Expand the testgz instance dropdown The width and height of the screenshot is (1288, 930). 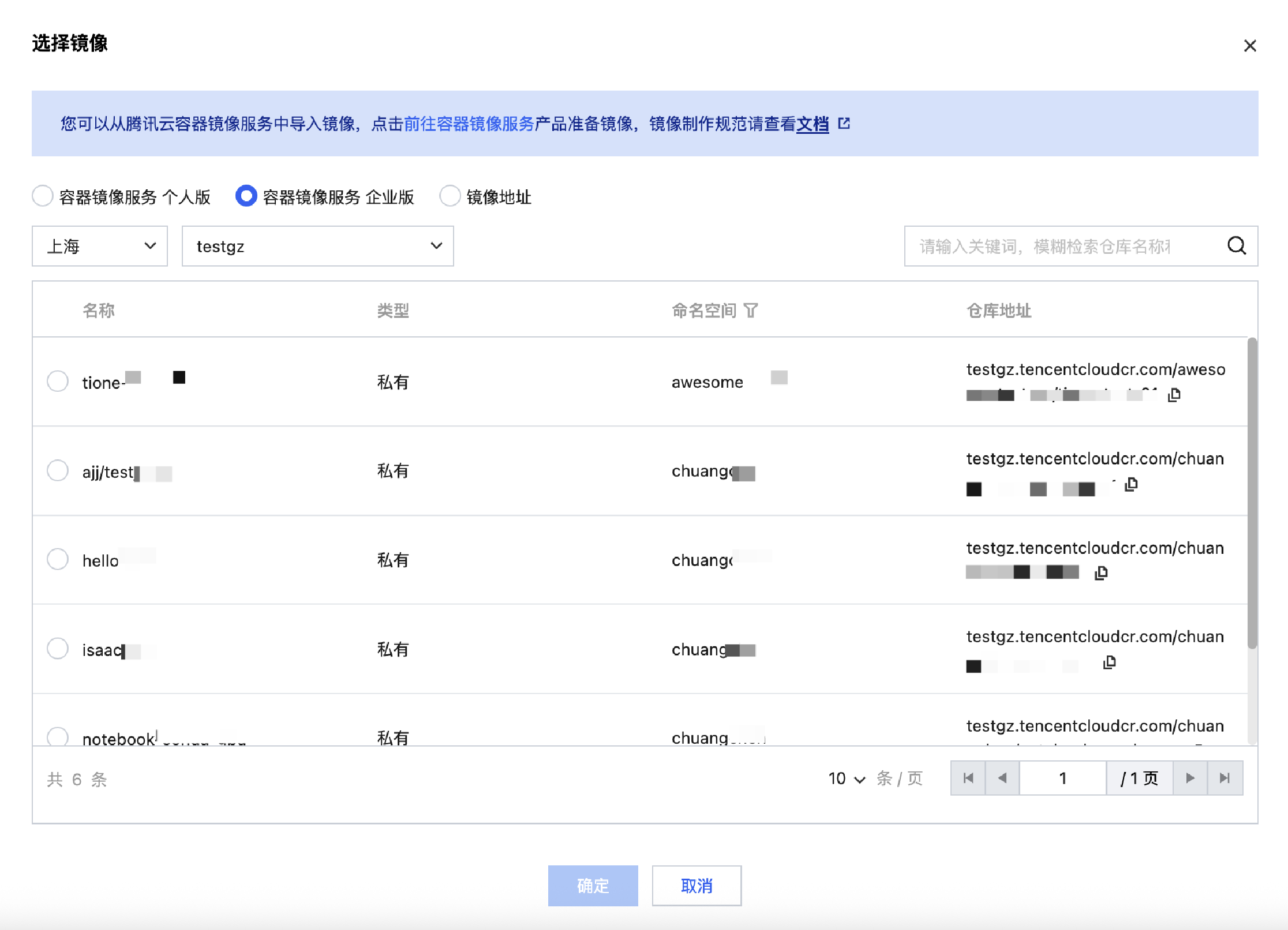click(317, 246)
